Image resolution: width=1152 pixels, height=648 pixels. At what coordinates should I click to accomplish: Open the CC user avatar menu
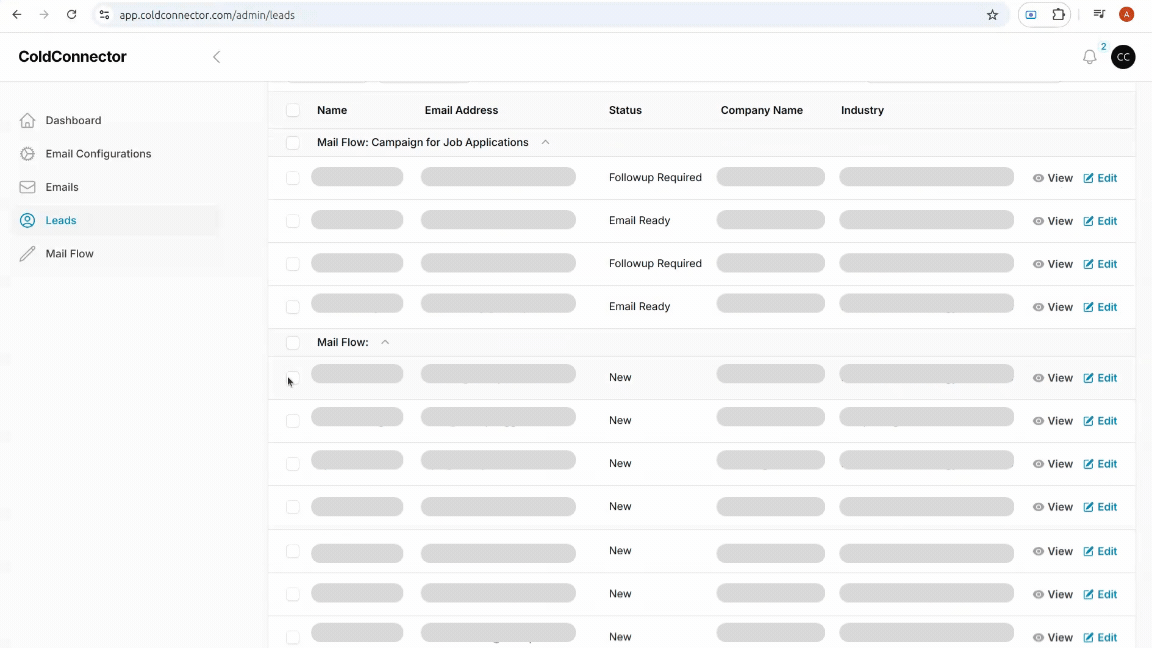click(1123, 57)
